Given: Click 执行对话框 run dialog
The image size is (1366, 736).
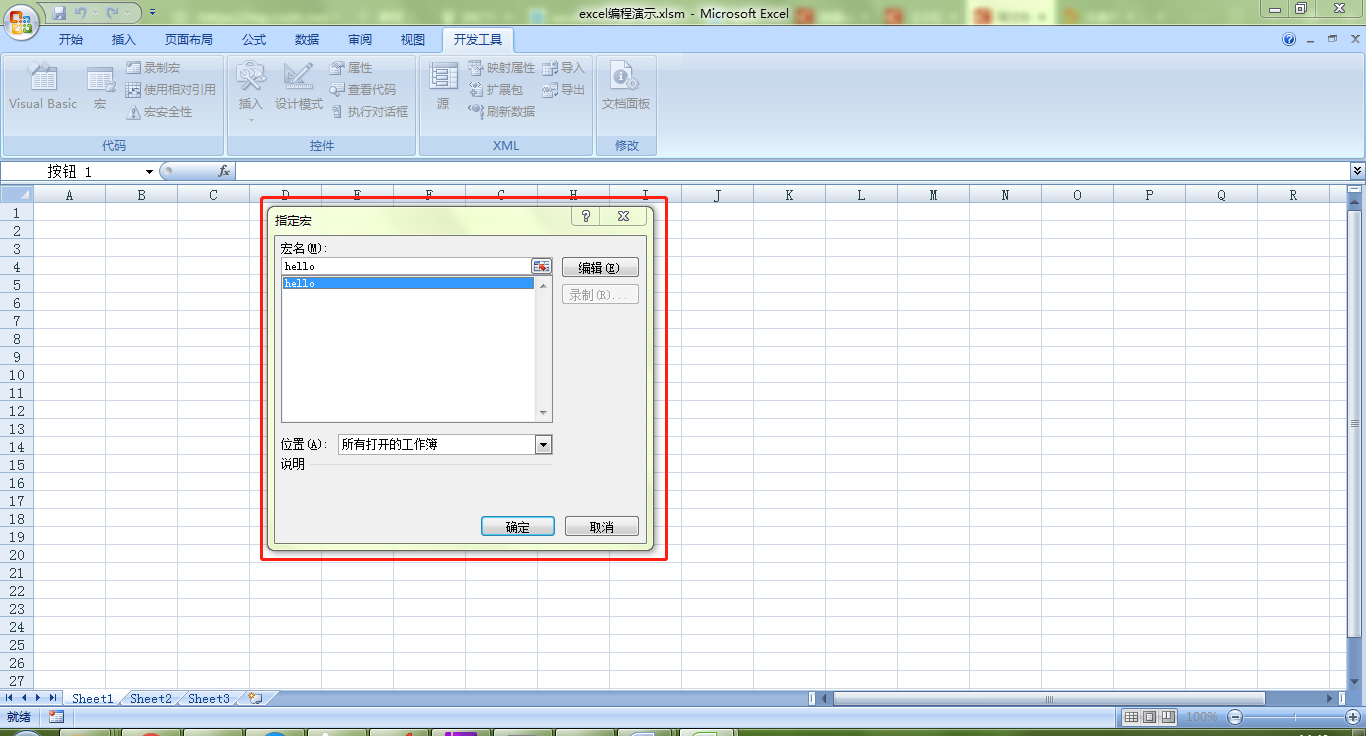Looking at the screenshot, I should [370, 111].
